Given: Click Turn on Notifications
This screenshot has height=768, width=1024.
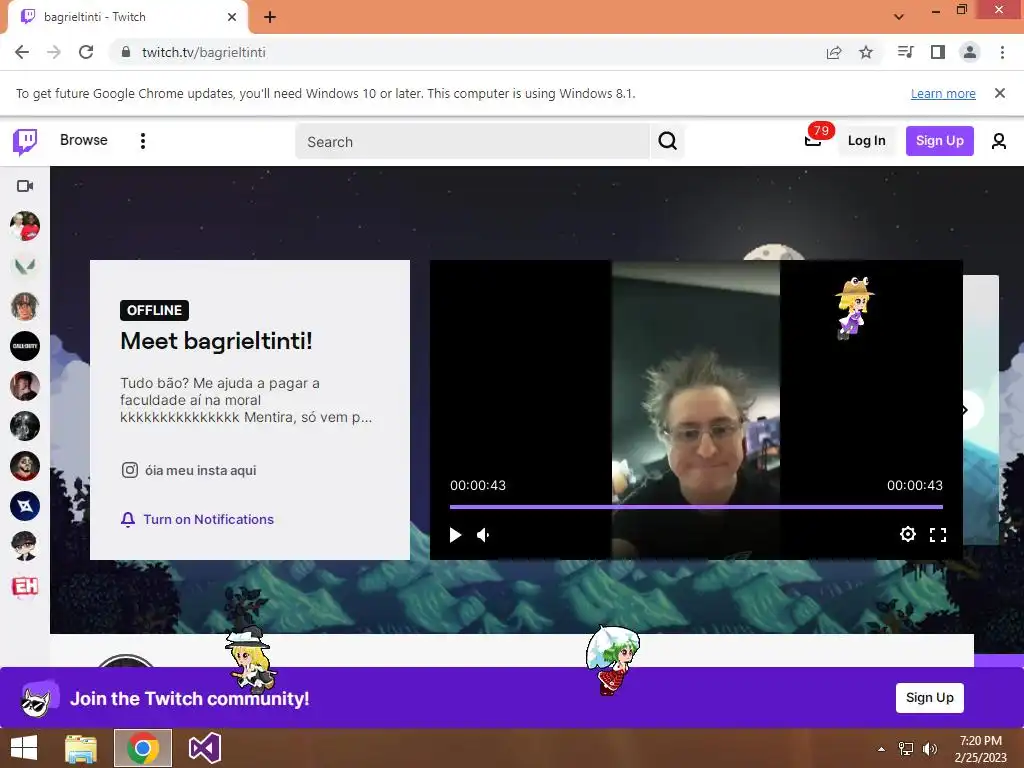Looking at the screenshot, I should coord(197,519).
